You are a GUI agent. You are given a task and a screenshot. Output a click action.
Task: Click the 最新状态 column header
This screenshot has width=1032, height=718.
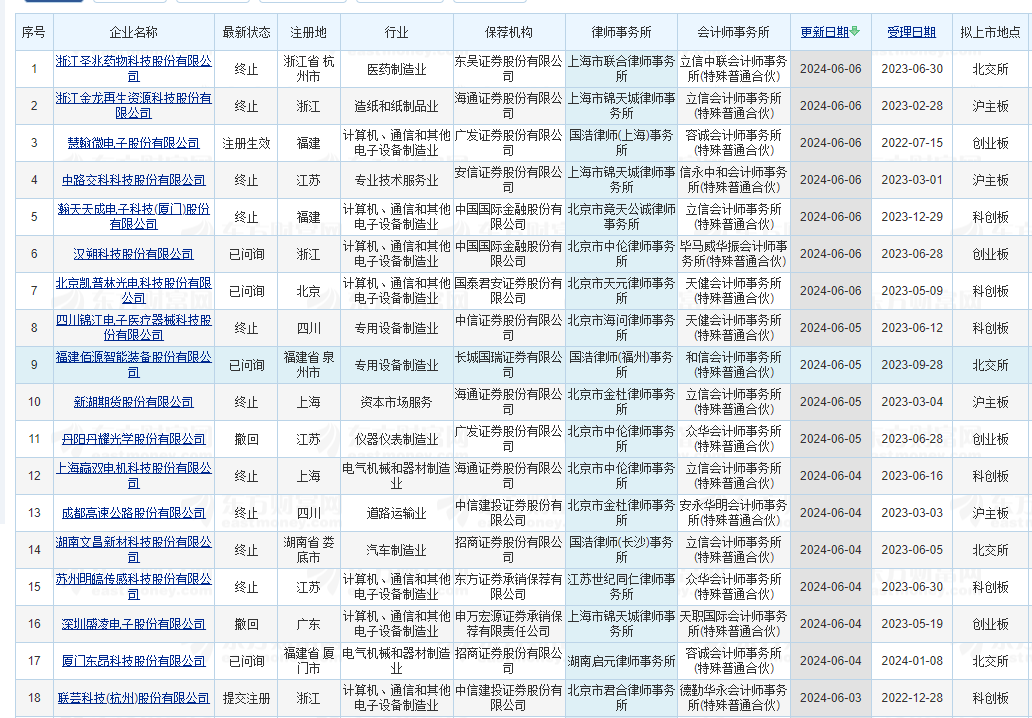click(246, 32)
